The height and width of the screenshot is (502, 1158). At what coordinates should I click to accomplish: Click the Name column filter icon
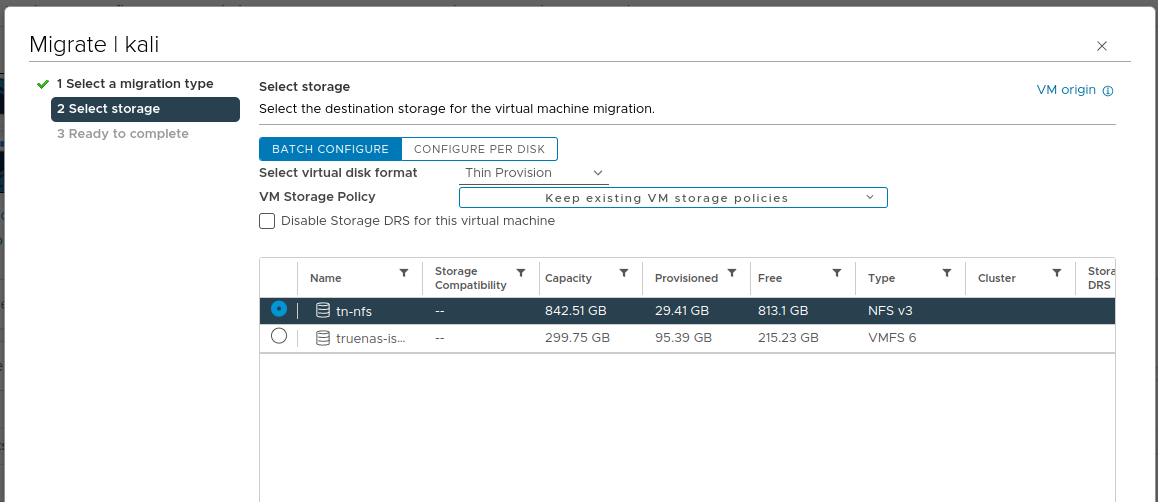pyautogui.click(x=404, y=273)
